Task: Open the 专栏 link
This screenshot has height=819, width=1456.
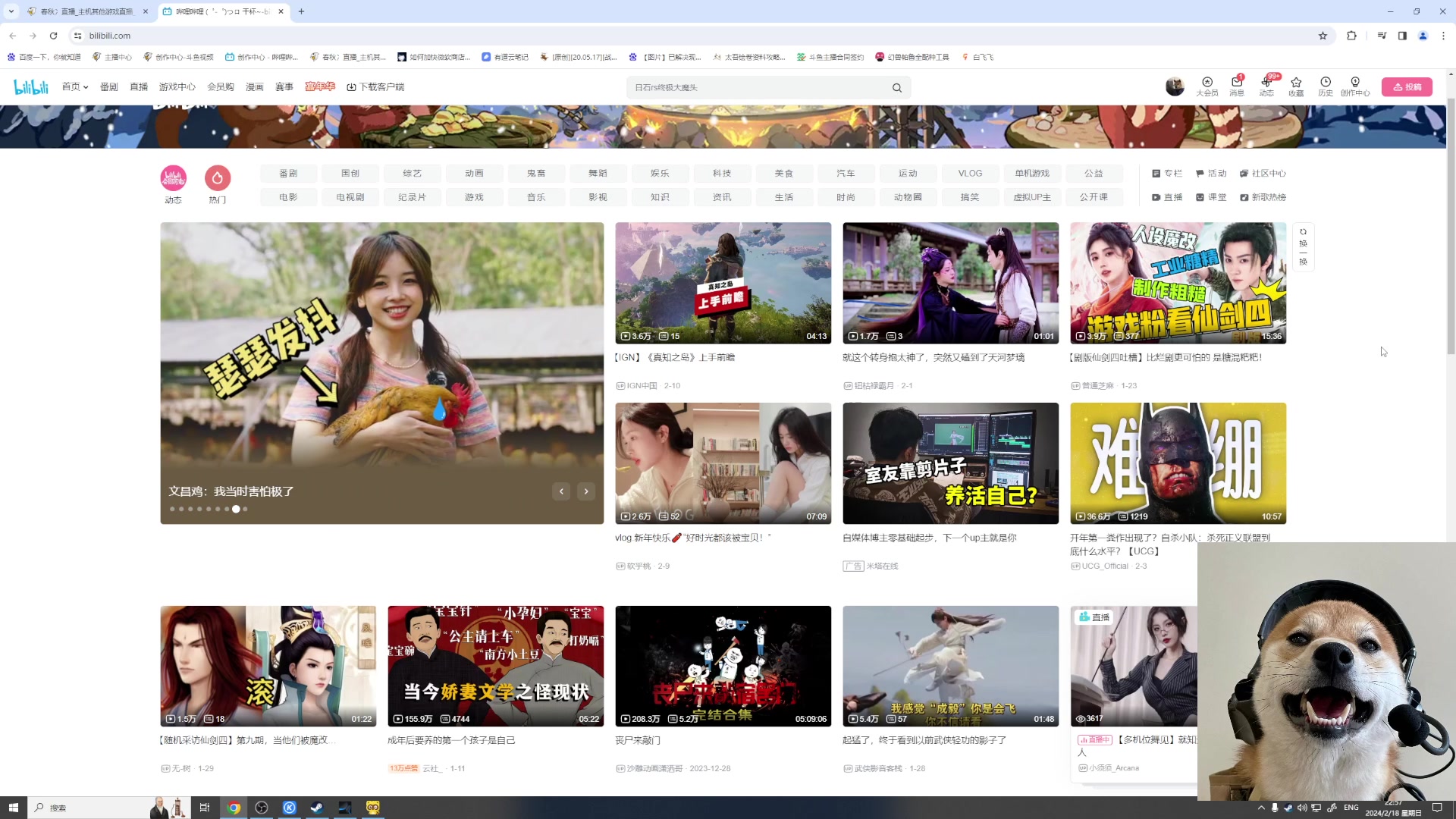Action: coord(1167,174)
